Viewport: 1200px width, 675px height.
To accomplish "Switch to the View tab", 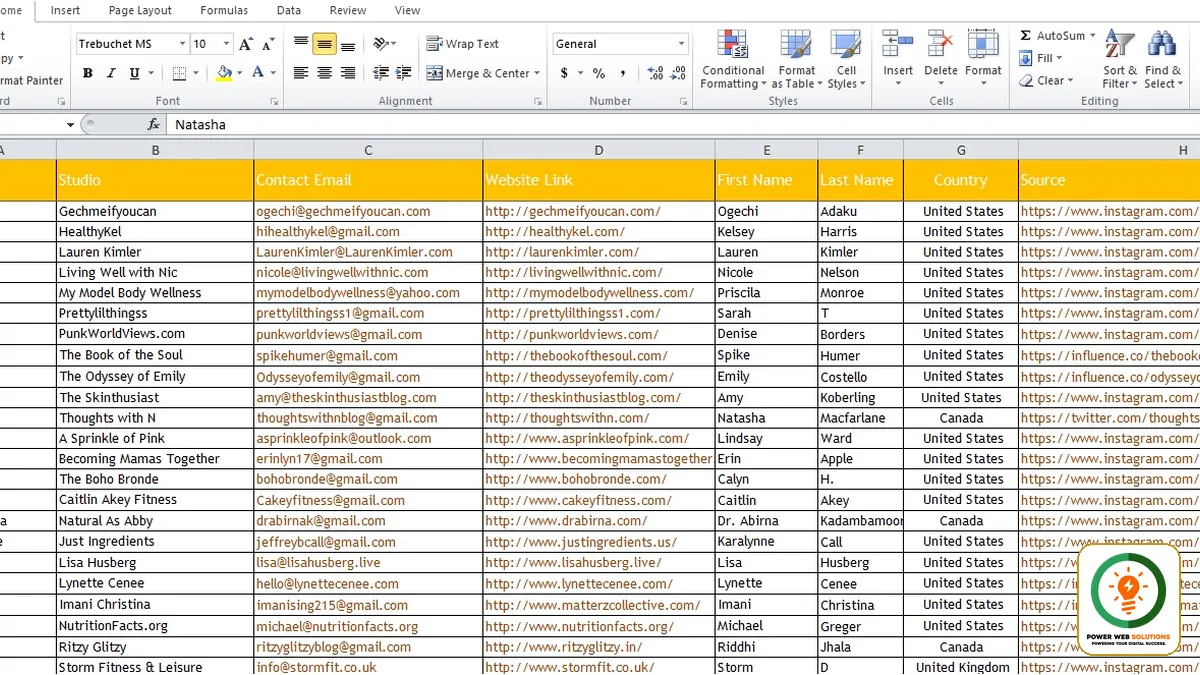I will tap(407, 11).
